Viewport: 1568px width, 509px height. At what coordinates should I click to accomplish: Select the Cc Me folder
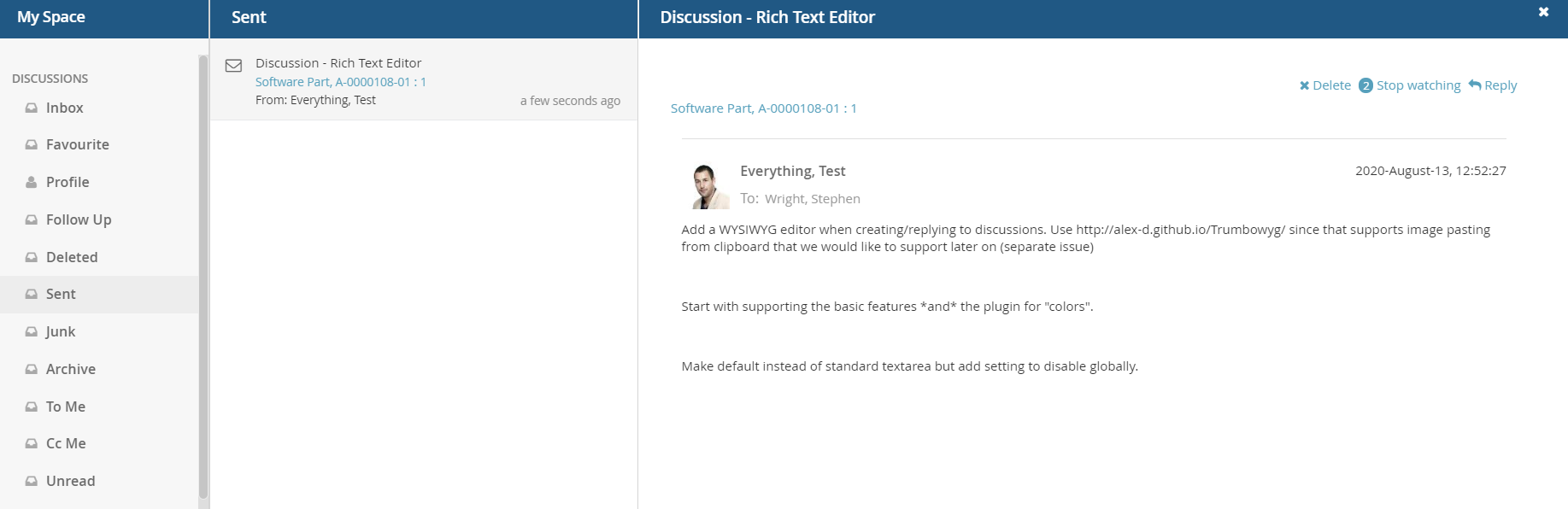click(66, 444)
